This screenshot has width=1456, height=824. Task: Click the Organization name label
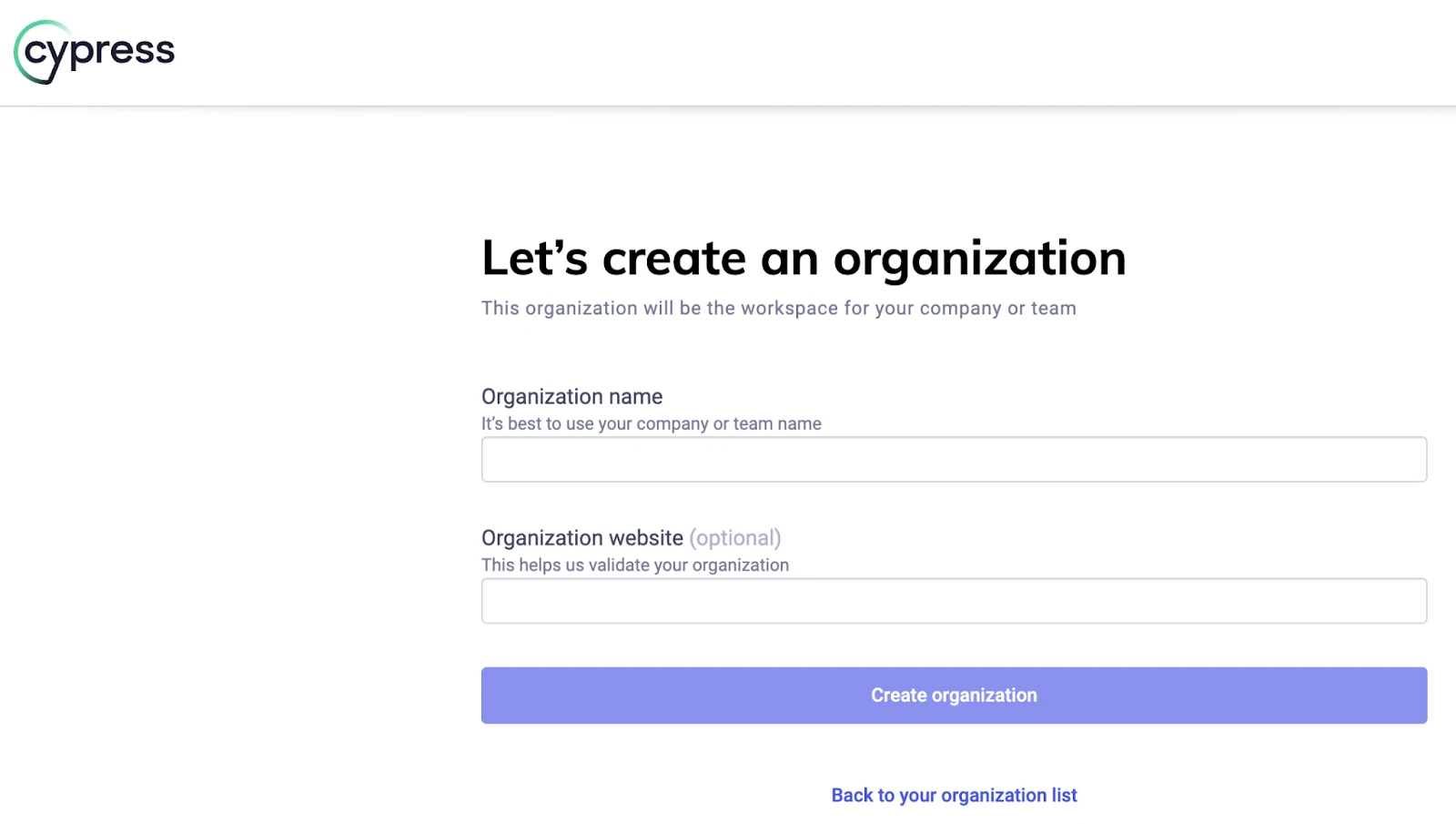click(571, 396)
